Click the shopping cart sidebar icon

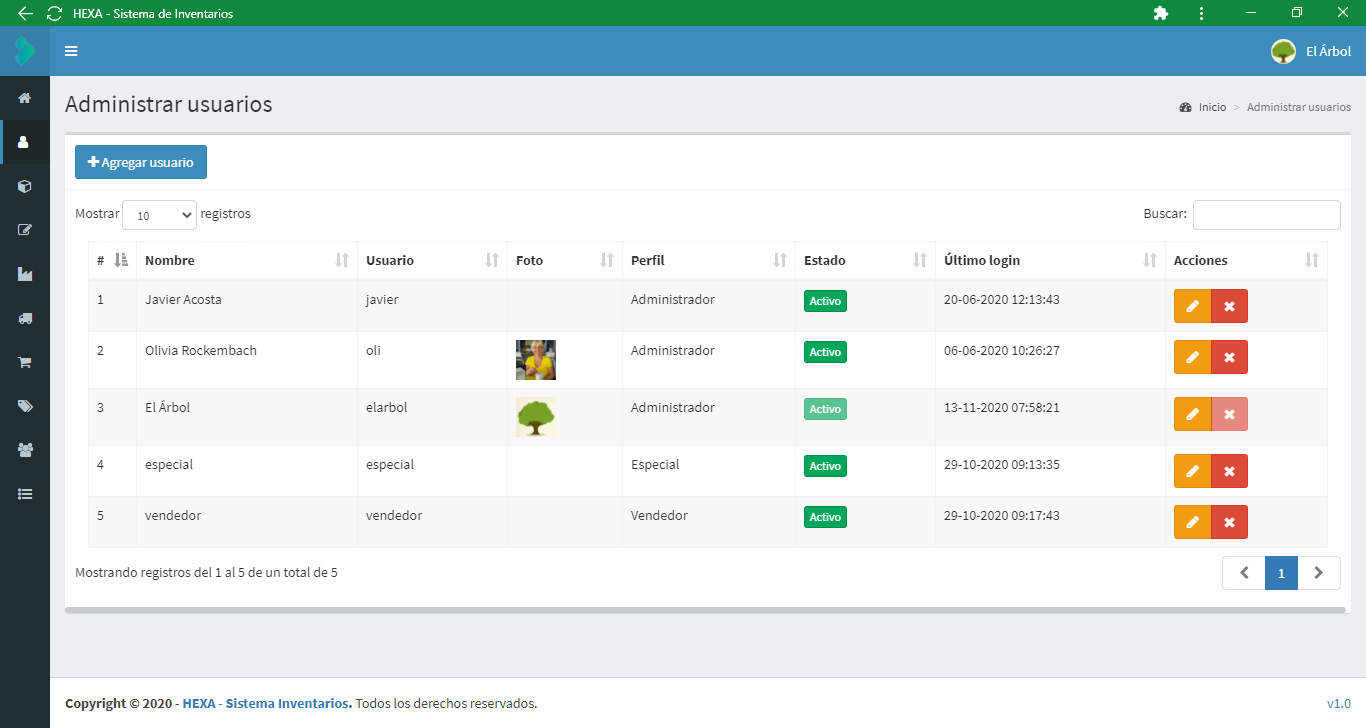coord(25,362)
